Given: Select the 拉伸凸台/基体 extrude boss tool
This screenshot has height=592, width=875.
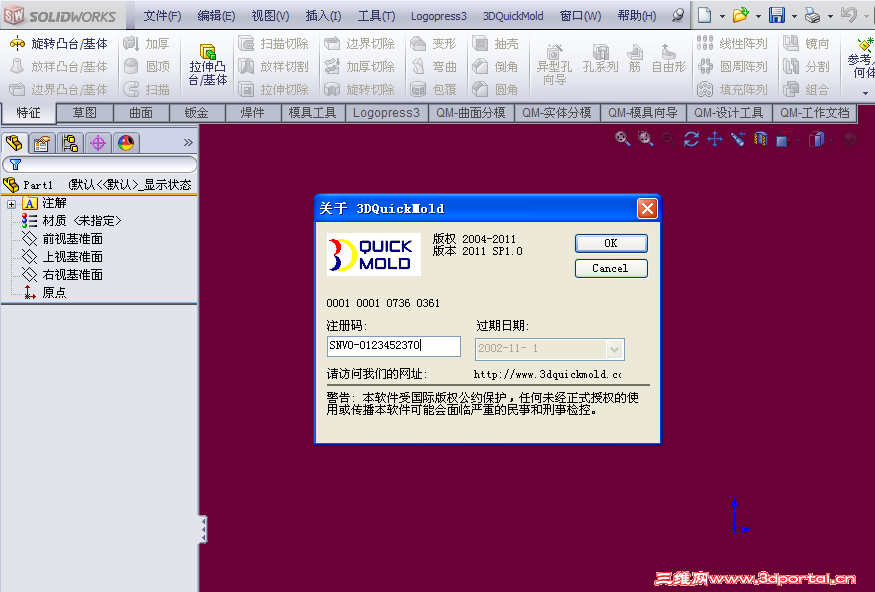Looking at the screenshot, I should [x=208, y=66].
